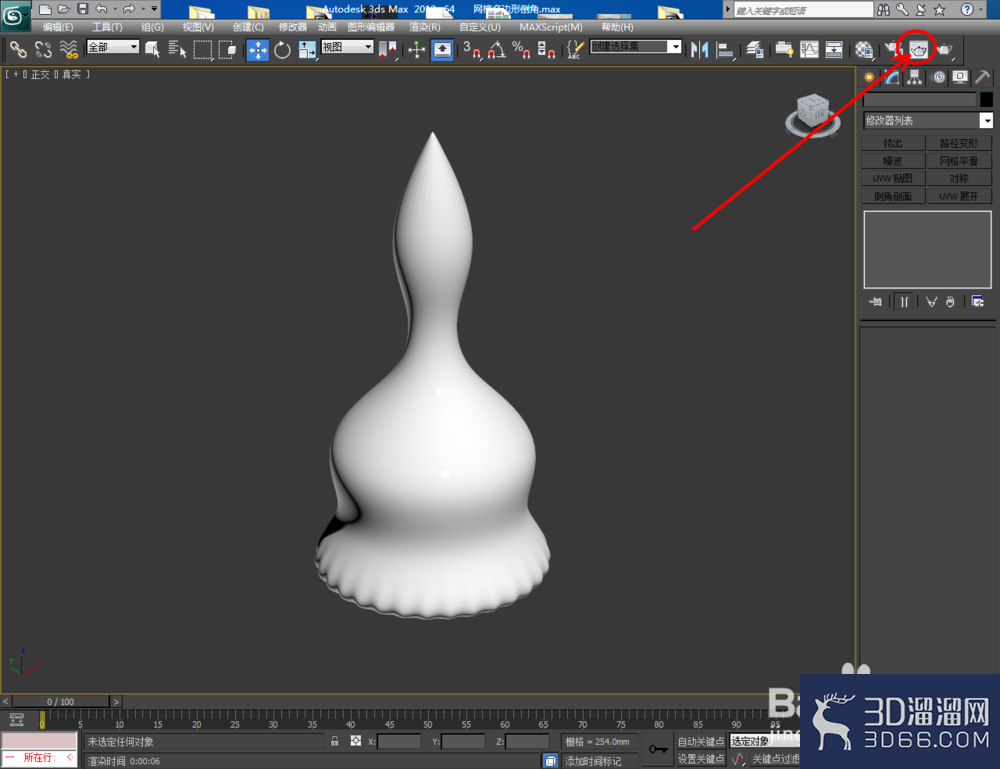
Task: Click the object color swatch beside name field
Action: (x=986, y=99)
